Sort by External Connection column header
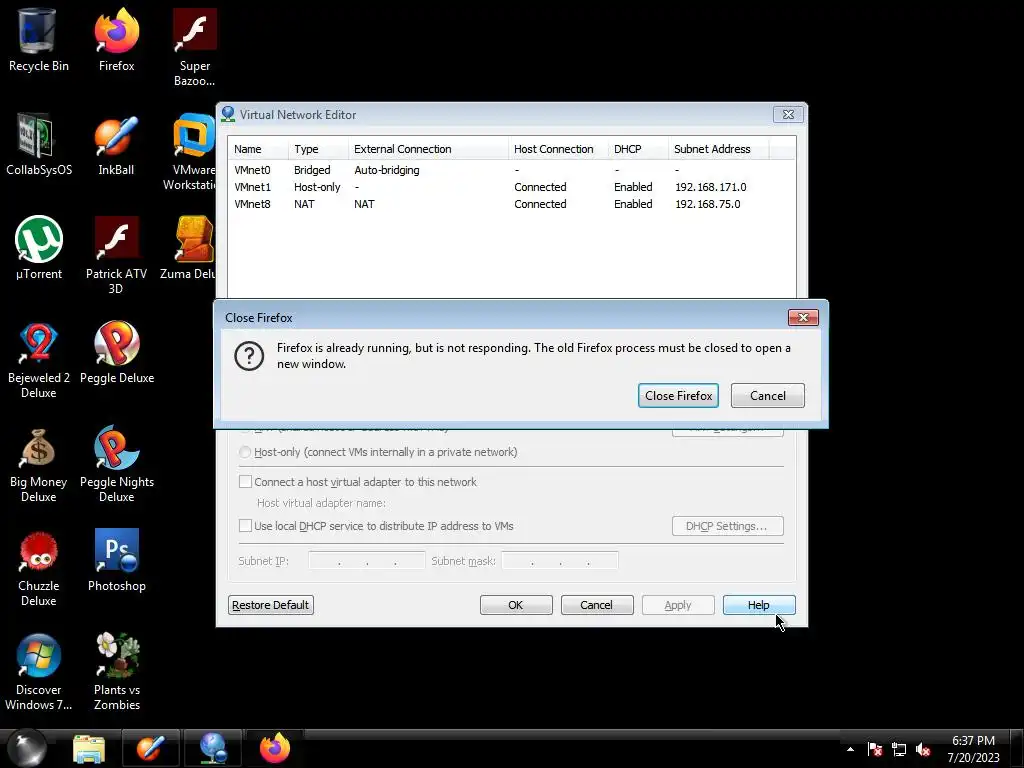 428,149
